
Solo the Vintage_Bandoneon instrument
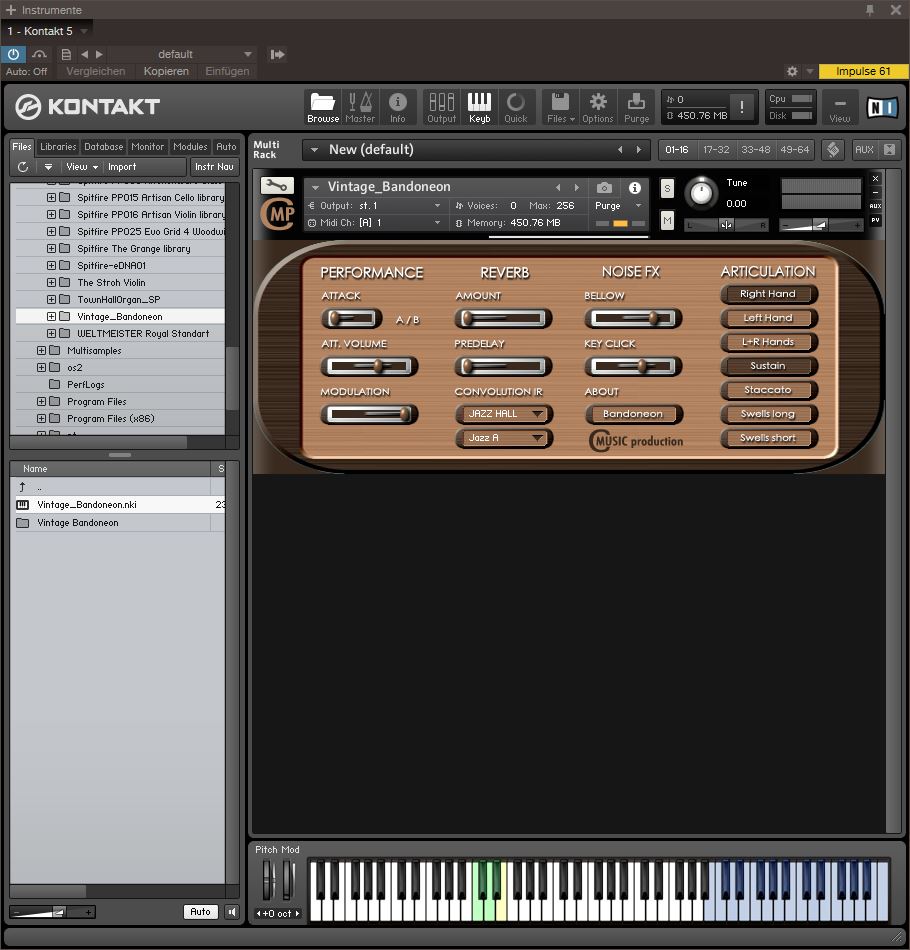(667, 188)
